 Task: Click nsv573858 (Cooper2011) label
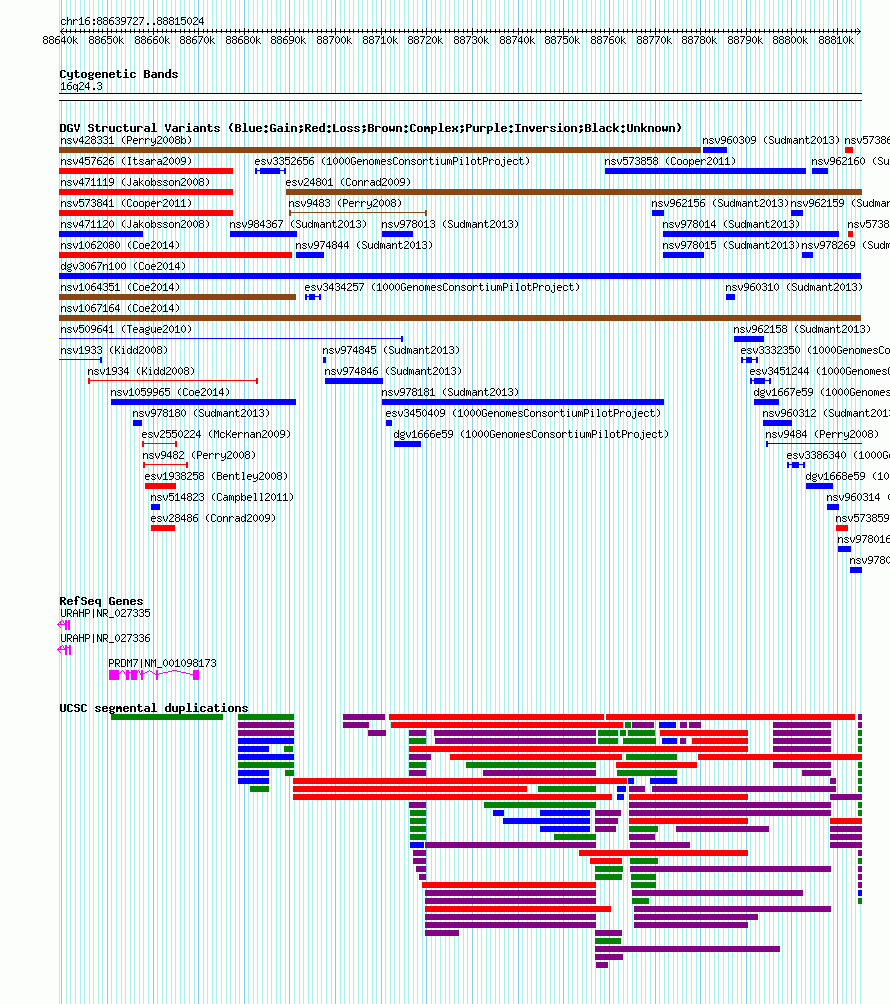[x=670, y=161]
